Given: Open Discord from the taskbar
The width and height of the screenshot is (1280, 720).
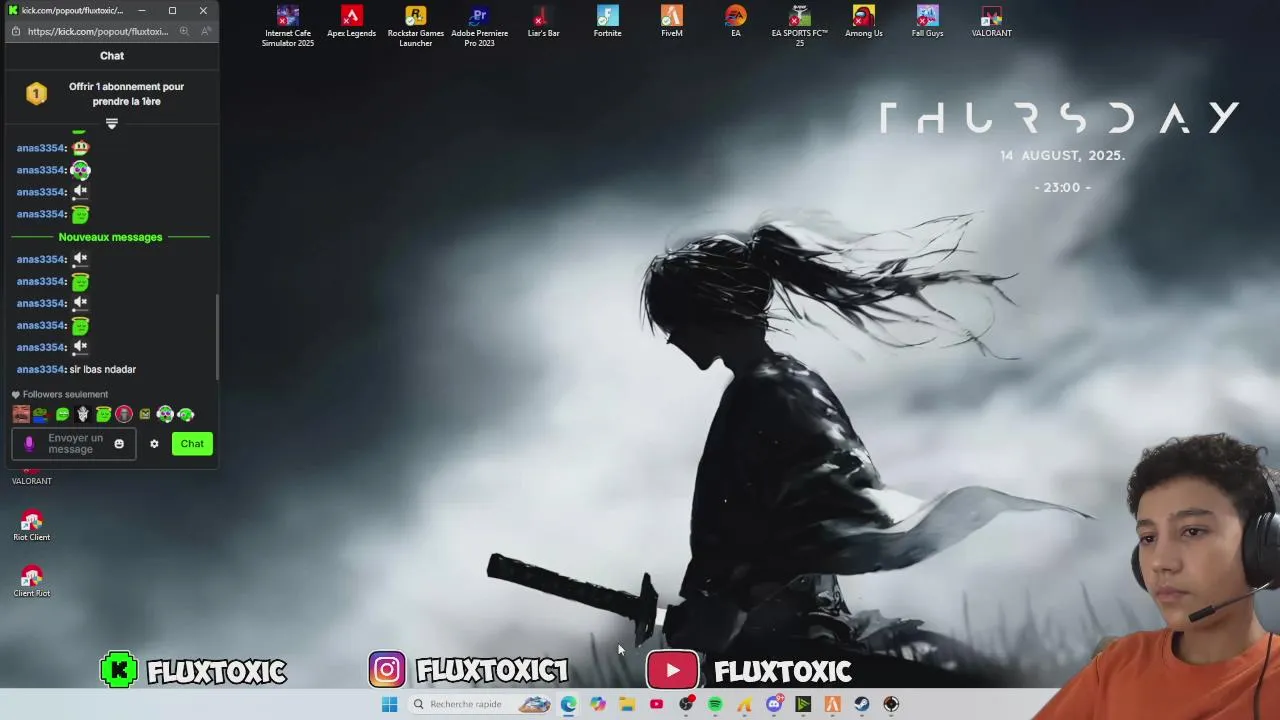Looking at the screenshot, I should 774,704.
